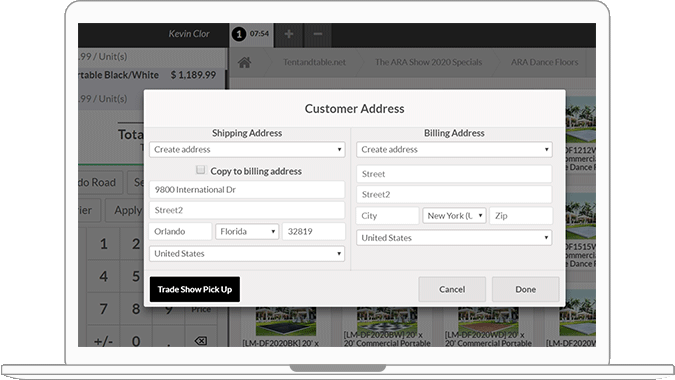Add a new order with plus icon
The image size is (675, 380).
click(x=289, y=34)
